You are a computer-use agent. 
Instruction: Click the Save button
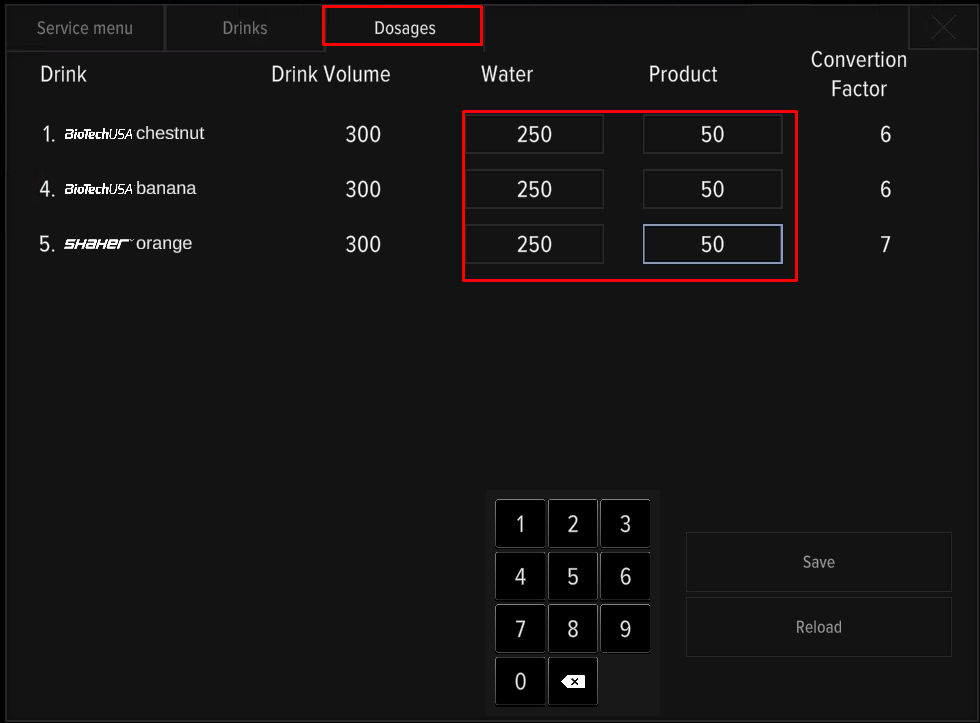click(x=818, y=562)
